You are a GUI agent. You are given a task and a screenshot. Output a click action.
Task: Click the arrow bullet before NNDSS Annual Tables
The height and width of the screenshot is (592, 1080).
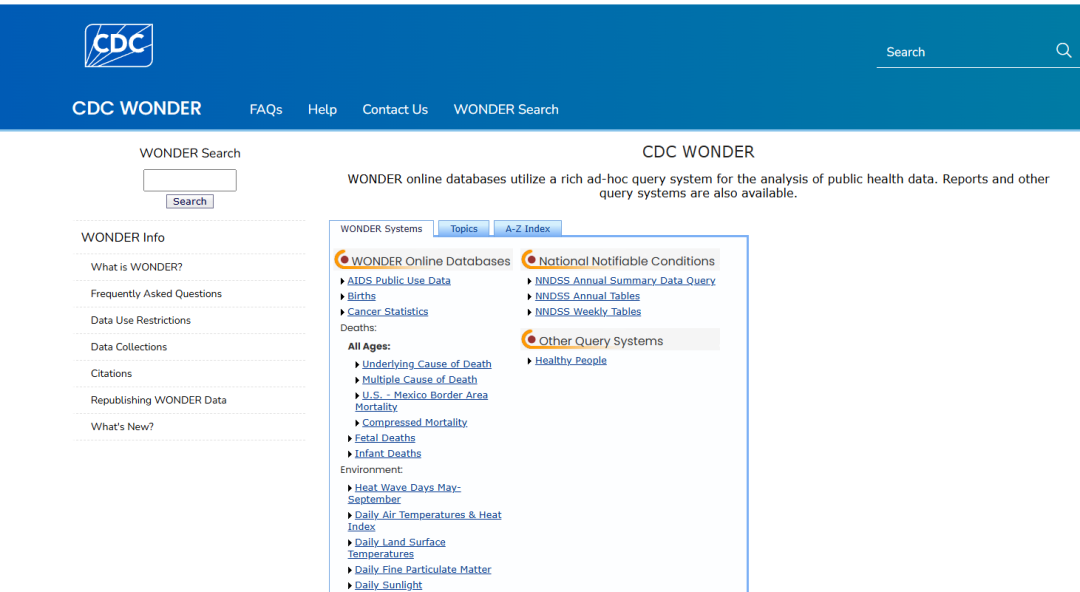click(x=530, y=297)
